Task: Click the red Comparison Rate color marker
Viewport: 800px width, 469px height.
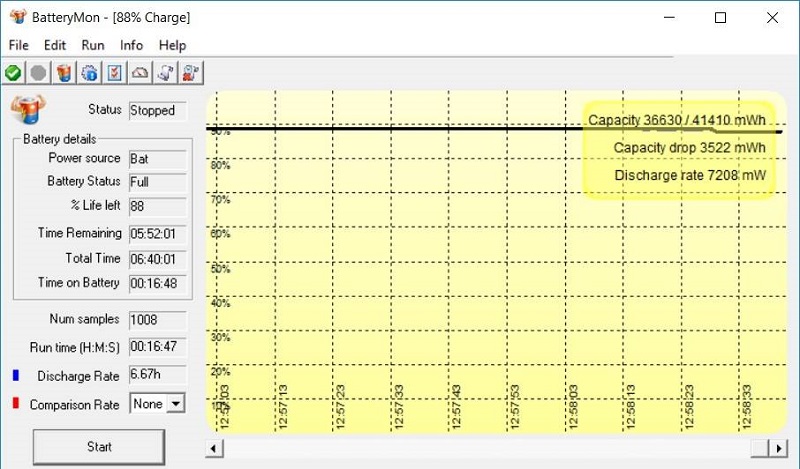Action: (x=16, y=403)
